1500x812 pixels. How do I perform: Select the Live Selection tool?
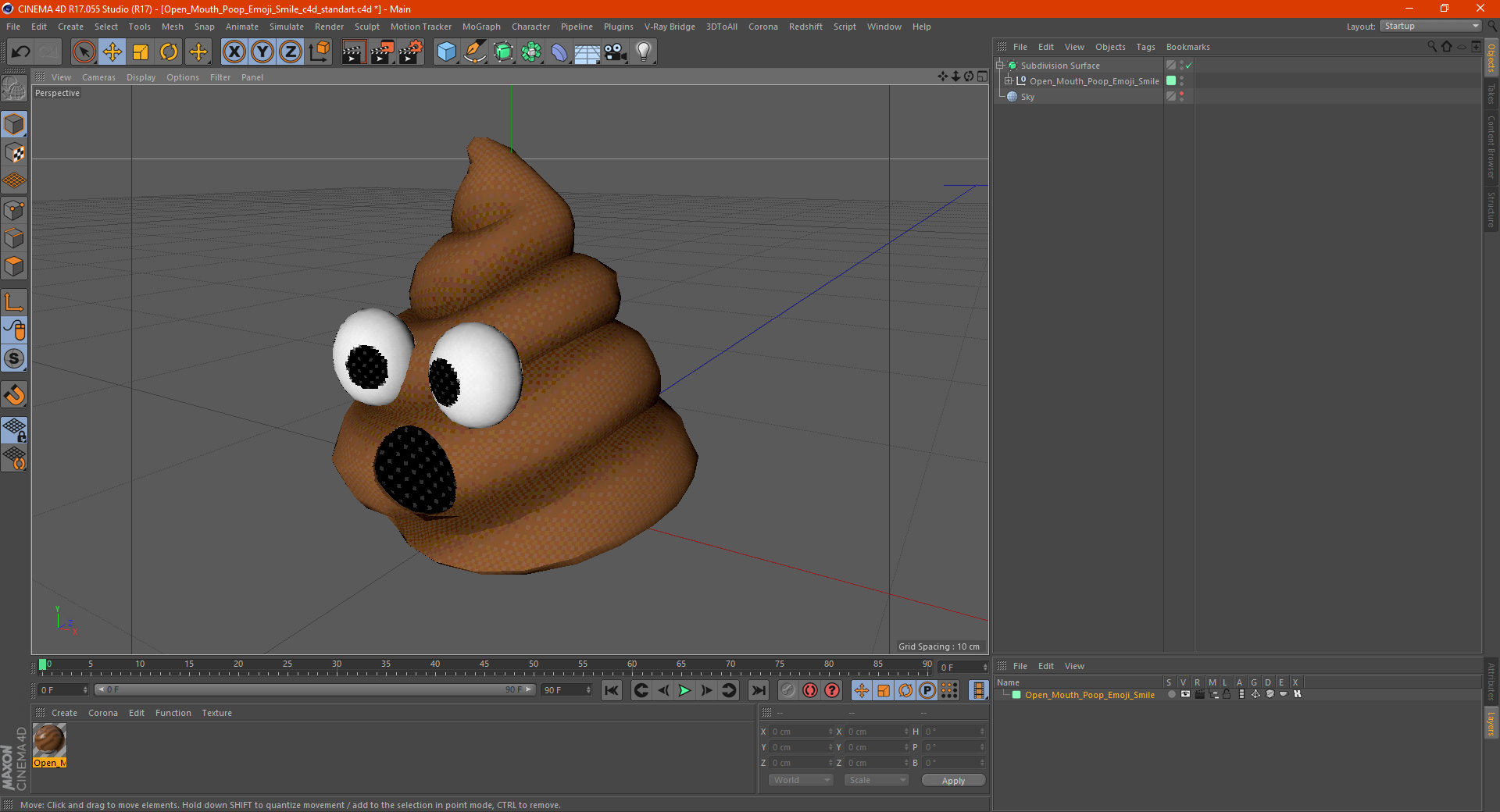[x=84, y=52]
